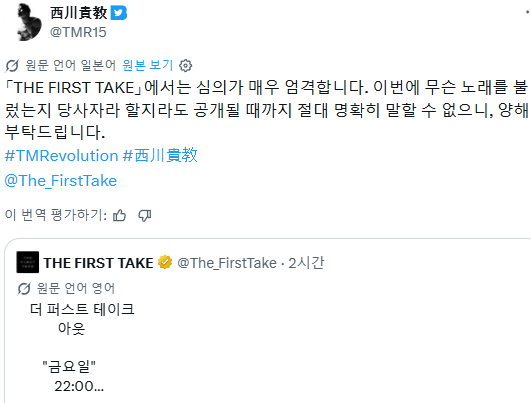Open more options at top right
Screen dimensions: 531x403
pos(527,12)
